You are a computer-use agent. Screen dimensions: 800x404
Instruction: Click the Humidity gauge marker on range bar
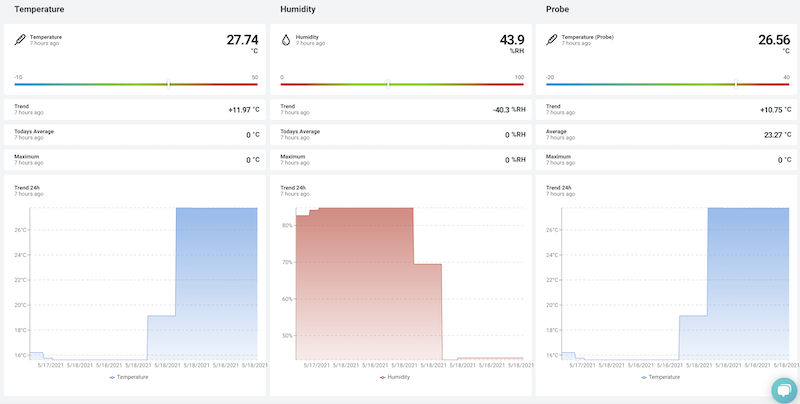[x=387, y=84]
